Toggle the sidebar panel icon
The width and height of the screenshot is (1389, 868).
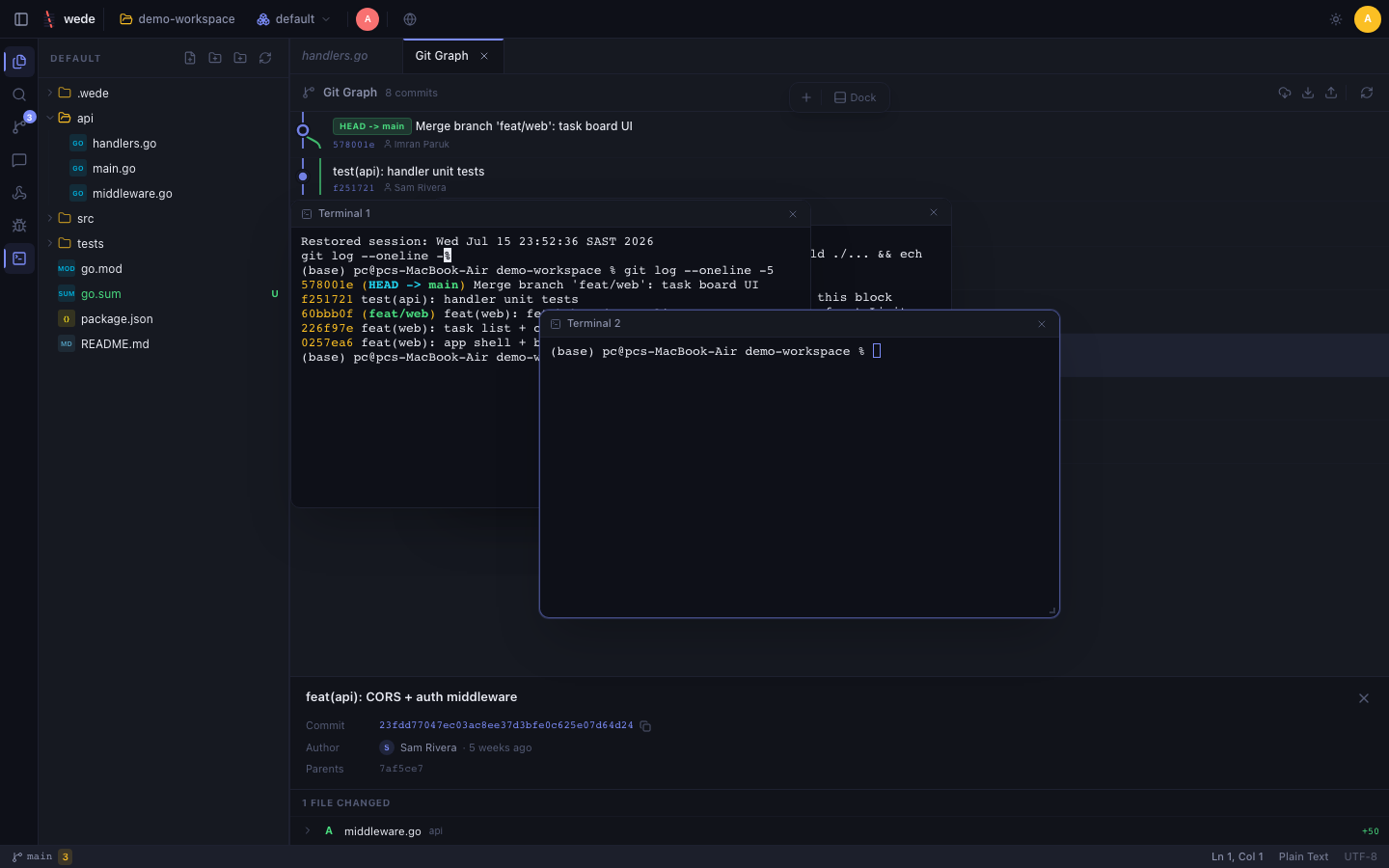(21, 19)
